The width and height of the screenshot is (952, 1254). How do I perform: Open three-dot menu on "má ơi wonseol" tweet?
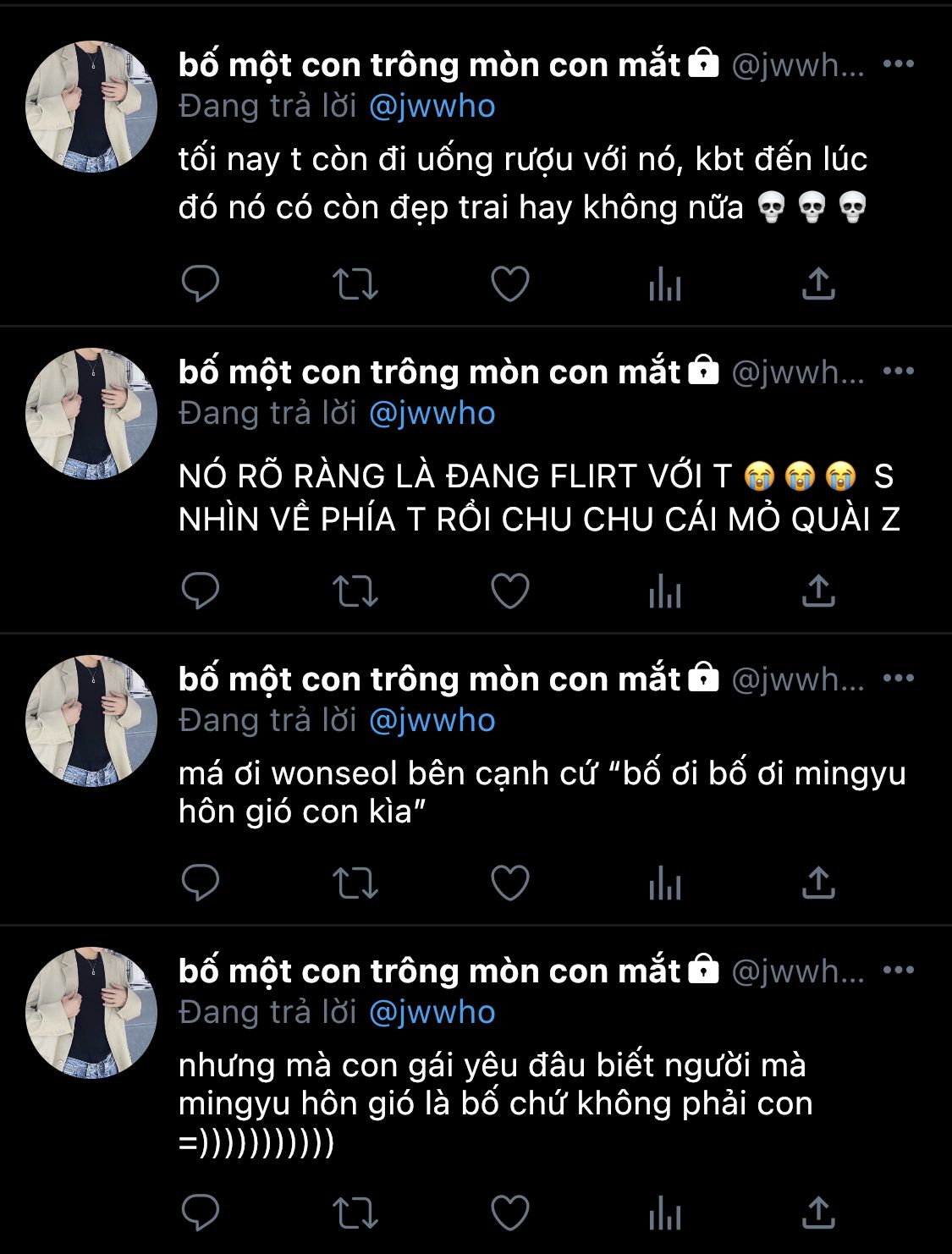tap(899, 678)
